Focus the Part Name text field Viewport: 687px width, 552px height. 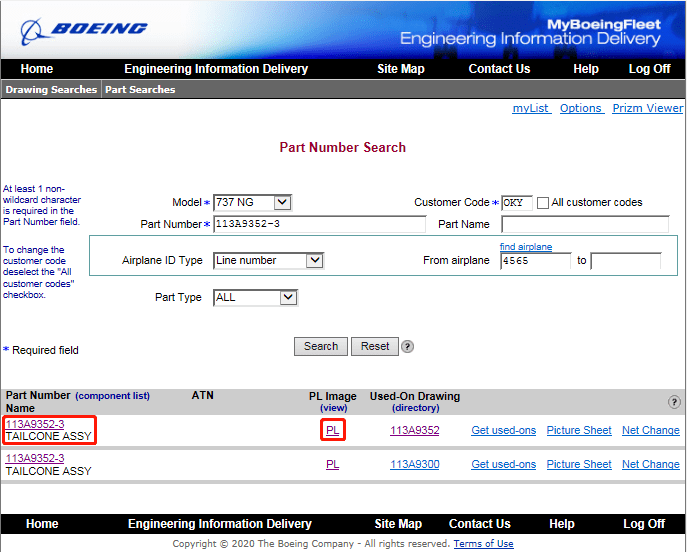(x=584, y=224)
